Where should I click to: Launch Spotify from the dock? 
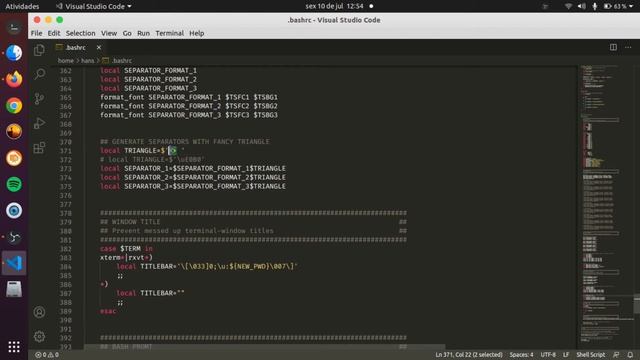(14, 184)
